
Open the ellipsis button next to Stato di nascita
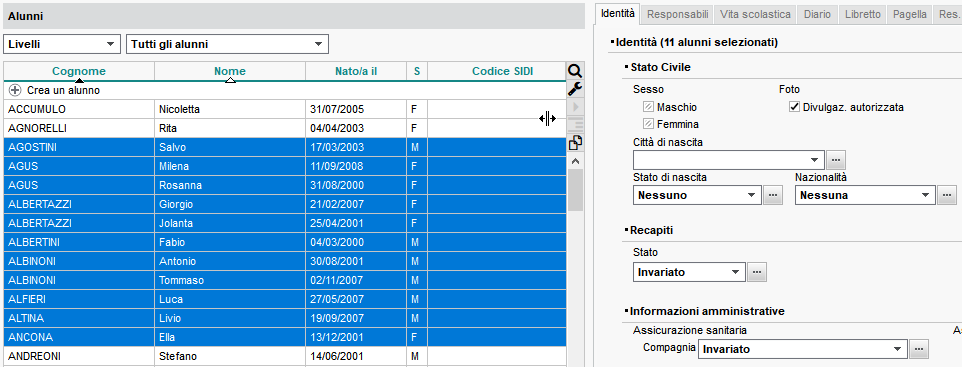(773, 195)
